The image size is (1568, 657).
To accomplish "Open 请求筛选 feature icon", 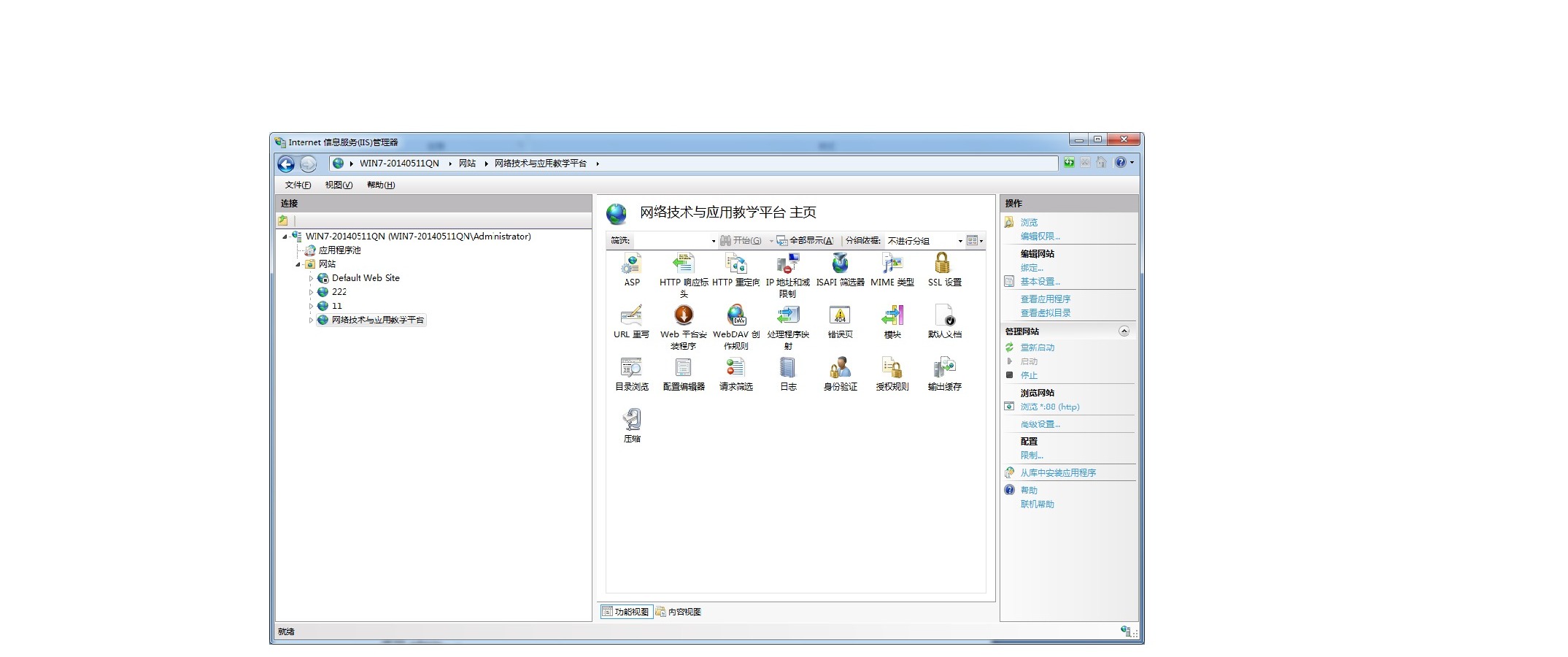I will [x=735, y=374].
